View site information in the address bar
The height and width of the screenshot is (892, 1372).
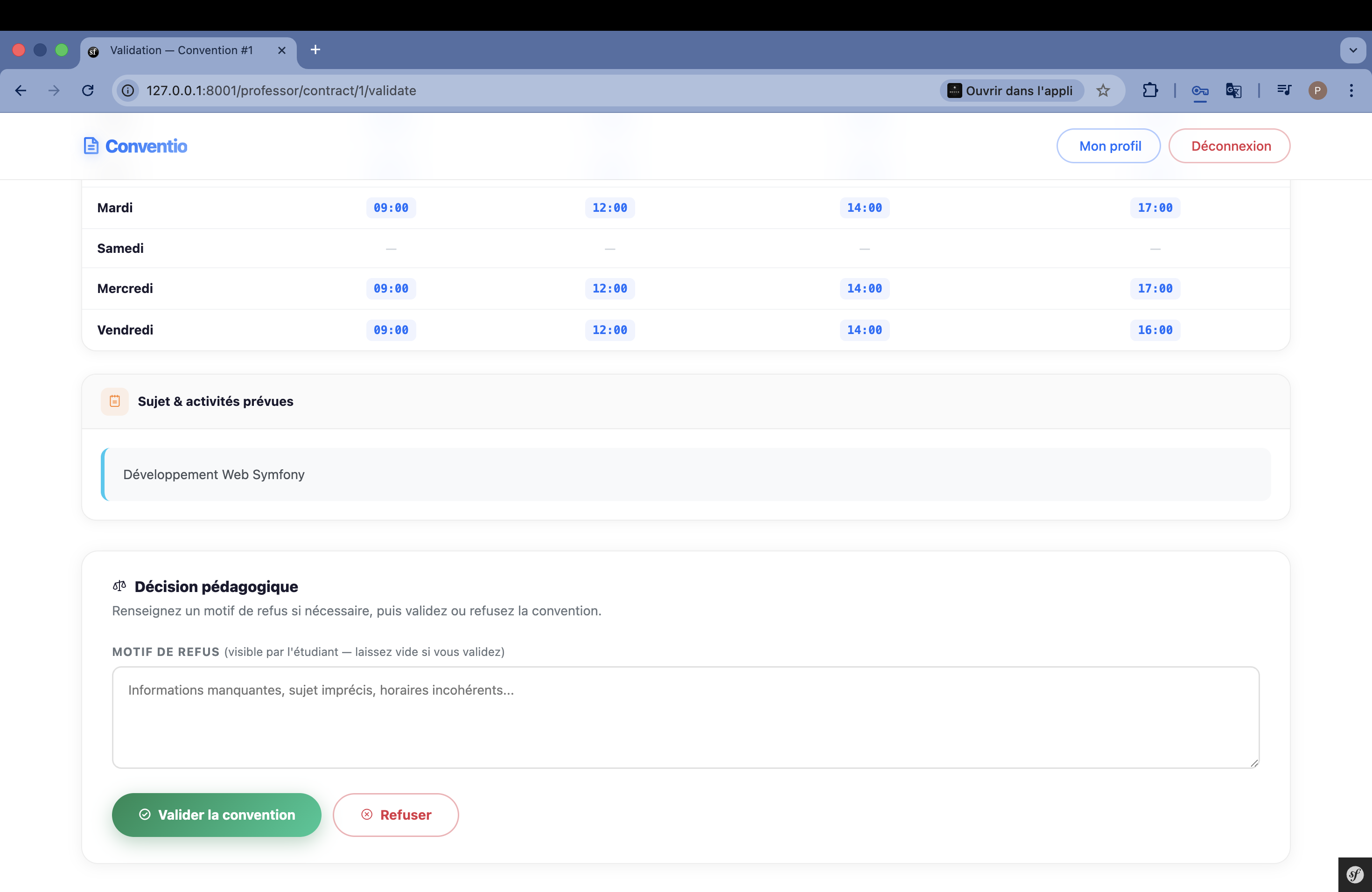pyautogui.click(x=127, y=91)
